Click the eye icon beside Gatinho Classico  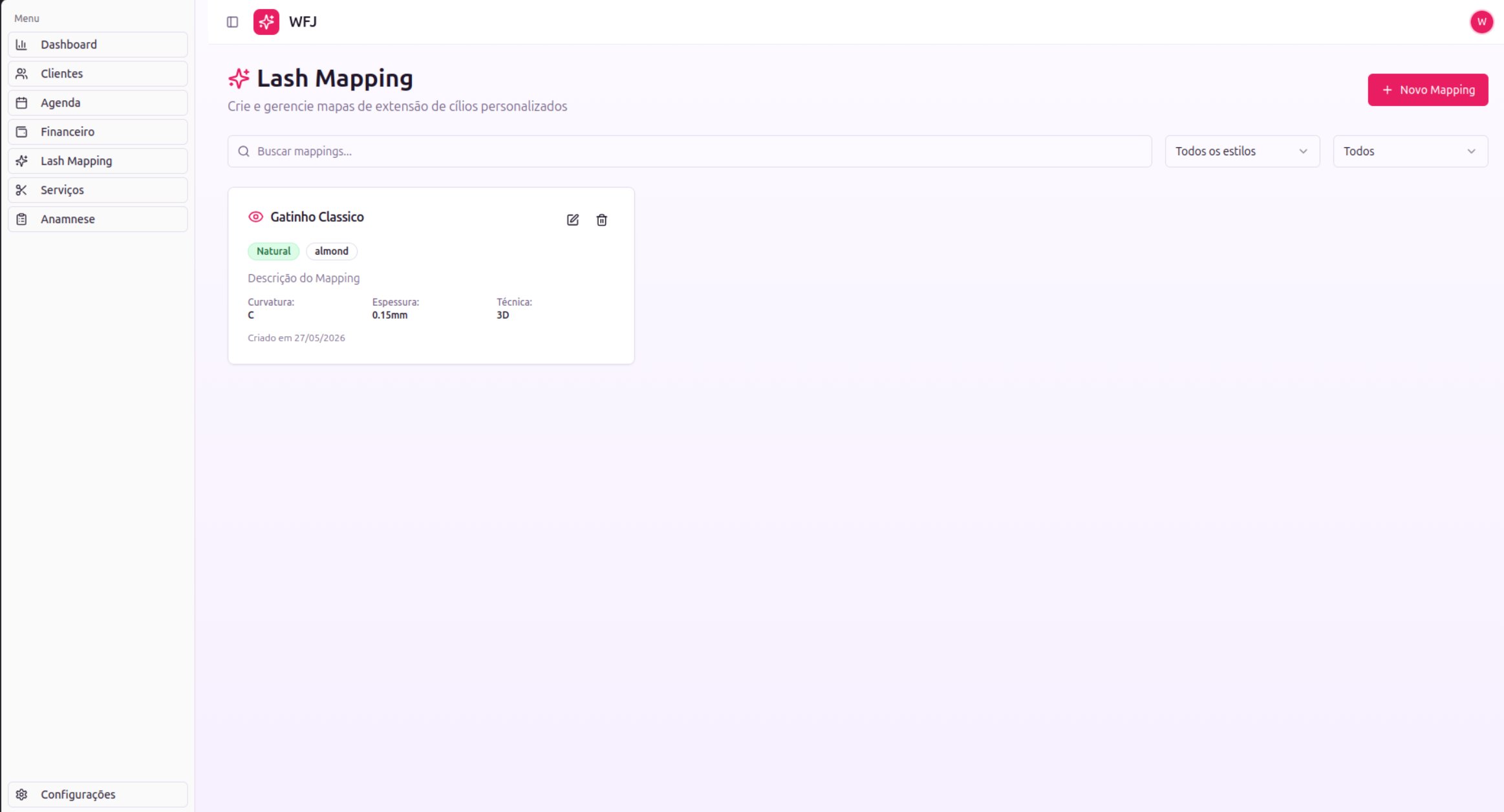256,217
